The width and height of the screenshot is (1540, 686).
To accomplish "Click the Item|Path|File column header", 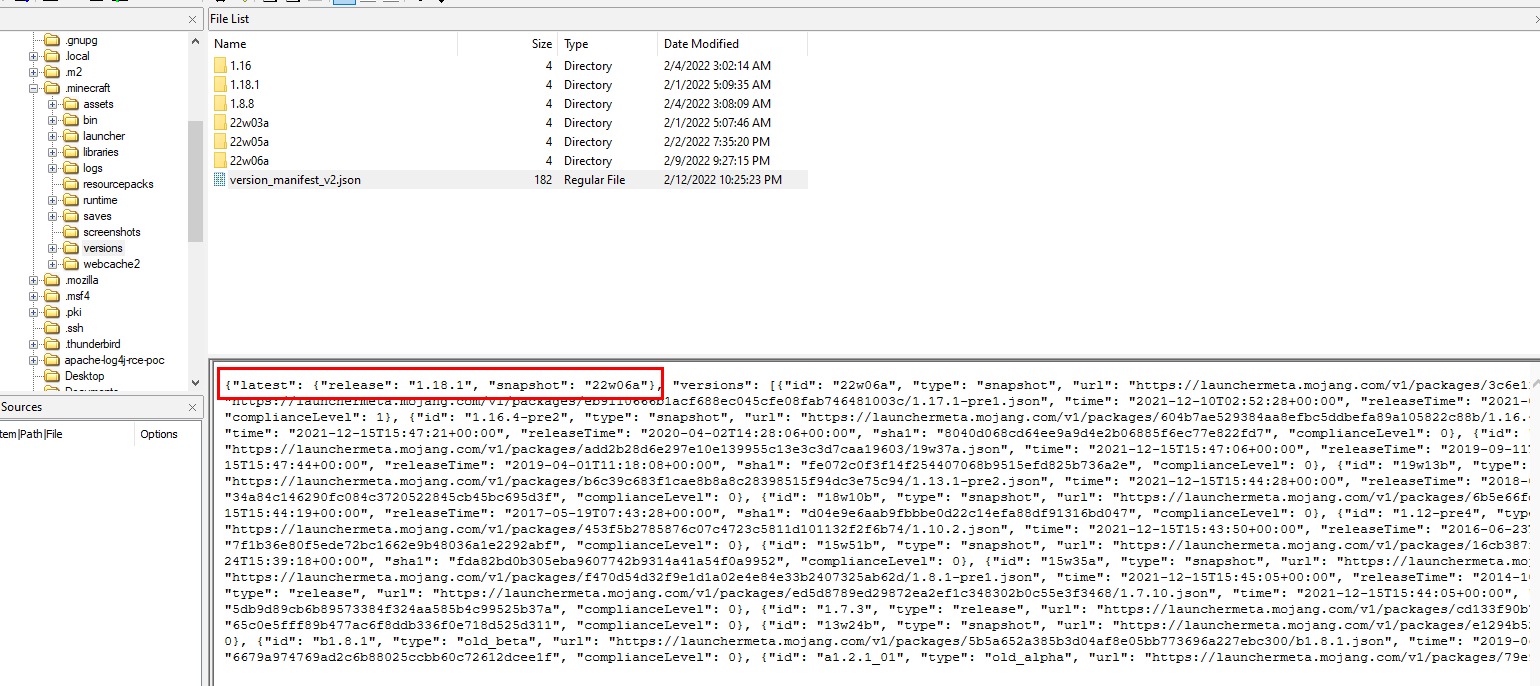I will click(x=66, y=434).
